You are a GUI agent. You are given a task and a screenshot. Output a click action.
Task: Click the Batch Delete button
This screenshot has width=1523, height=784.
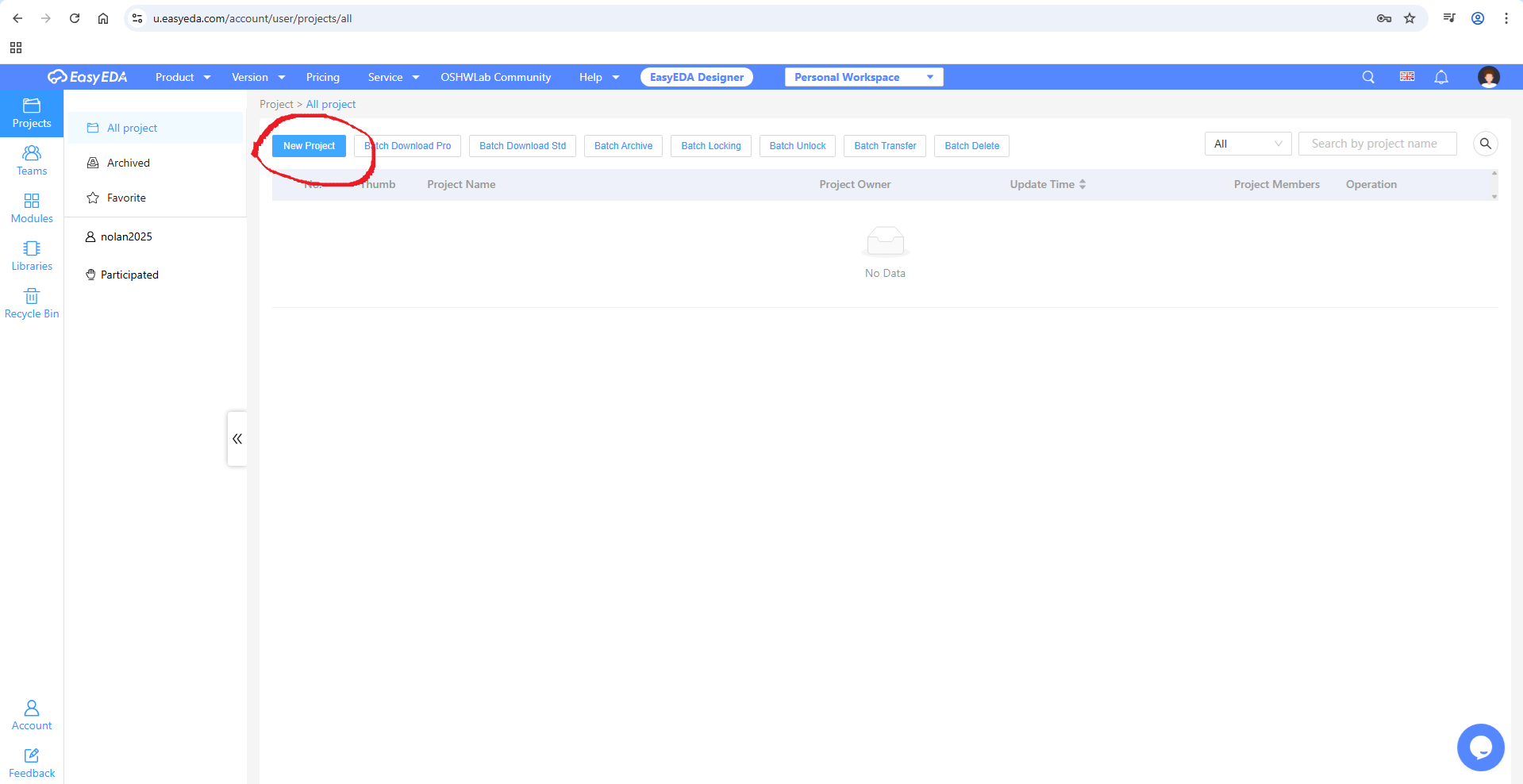pyautogui.click(x=971, y=146)
